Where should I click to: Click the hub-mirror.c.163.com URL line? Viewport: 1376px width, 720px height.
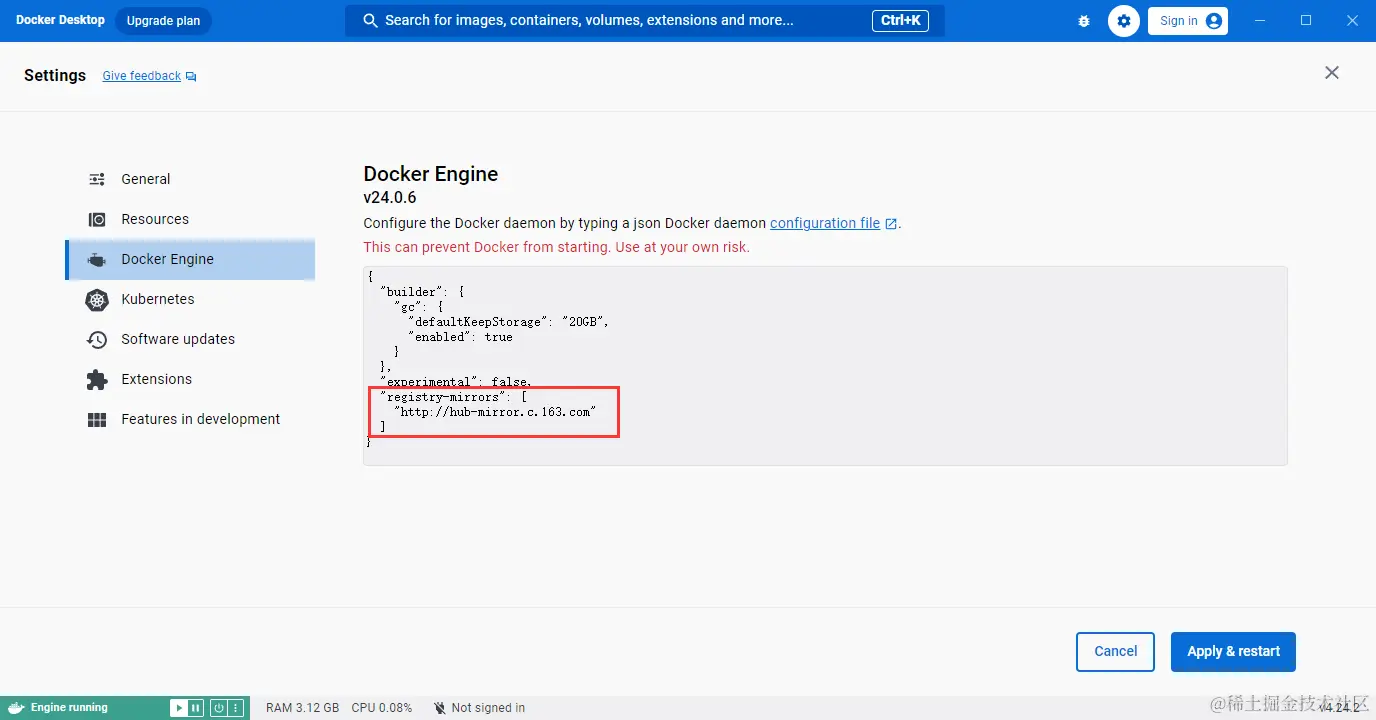496,411
